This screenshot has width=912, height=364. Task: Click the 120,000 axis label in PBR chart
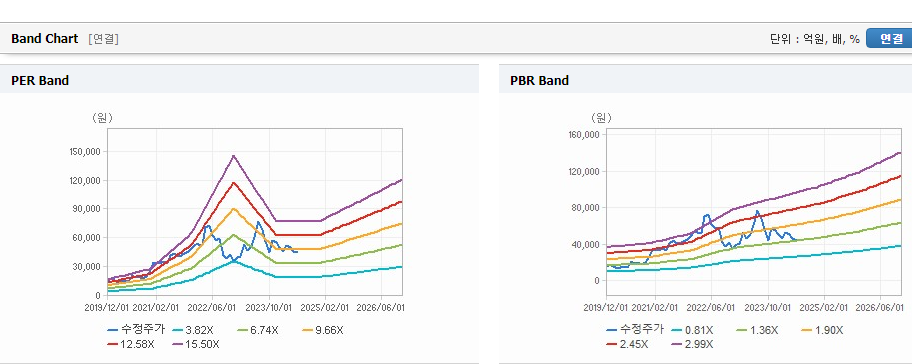tap(584, 172)
